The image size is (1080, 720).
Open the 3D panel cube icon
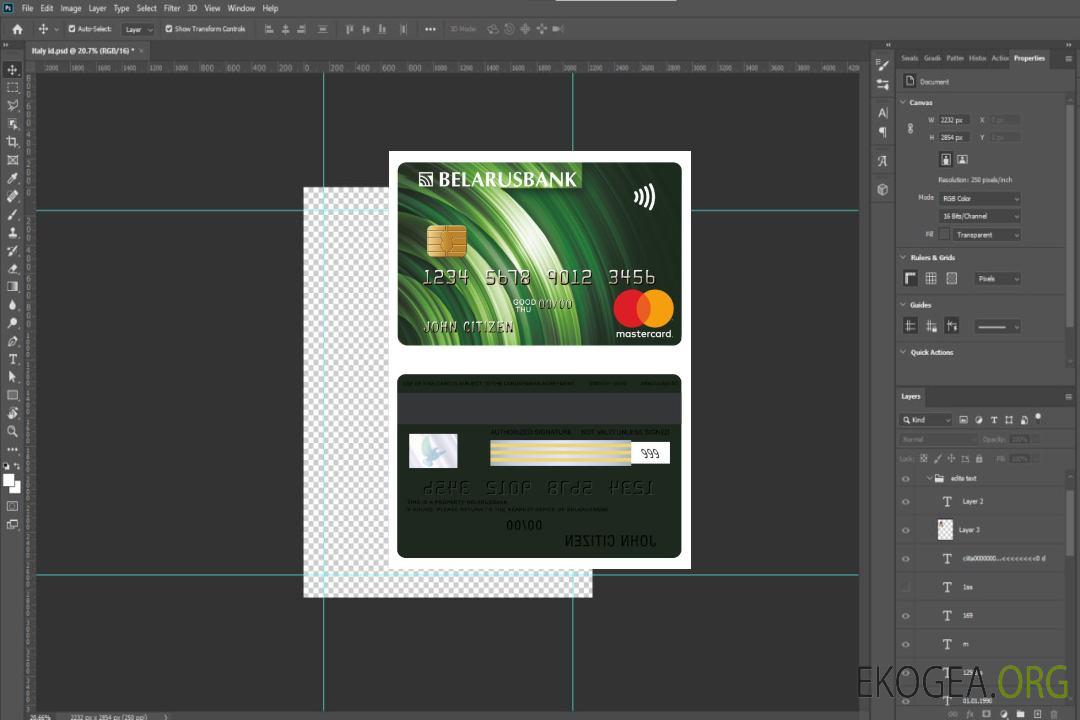click(882, 189)
